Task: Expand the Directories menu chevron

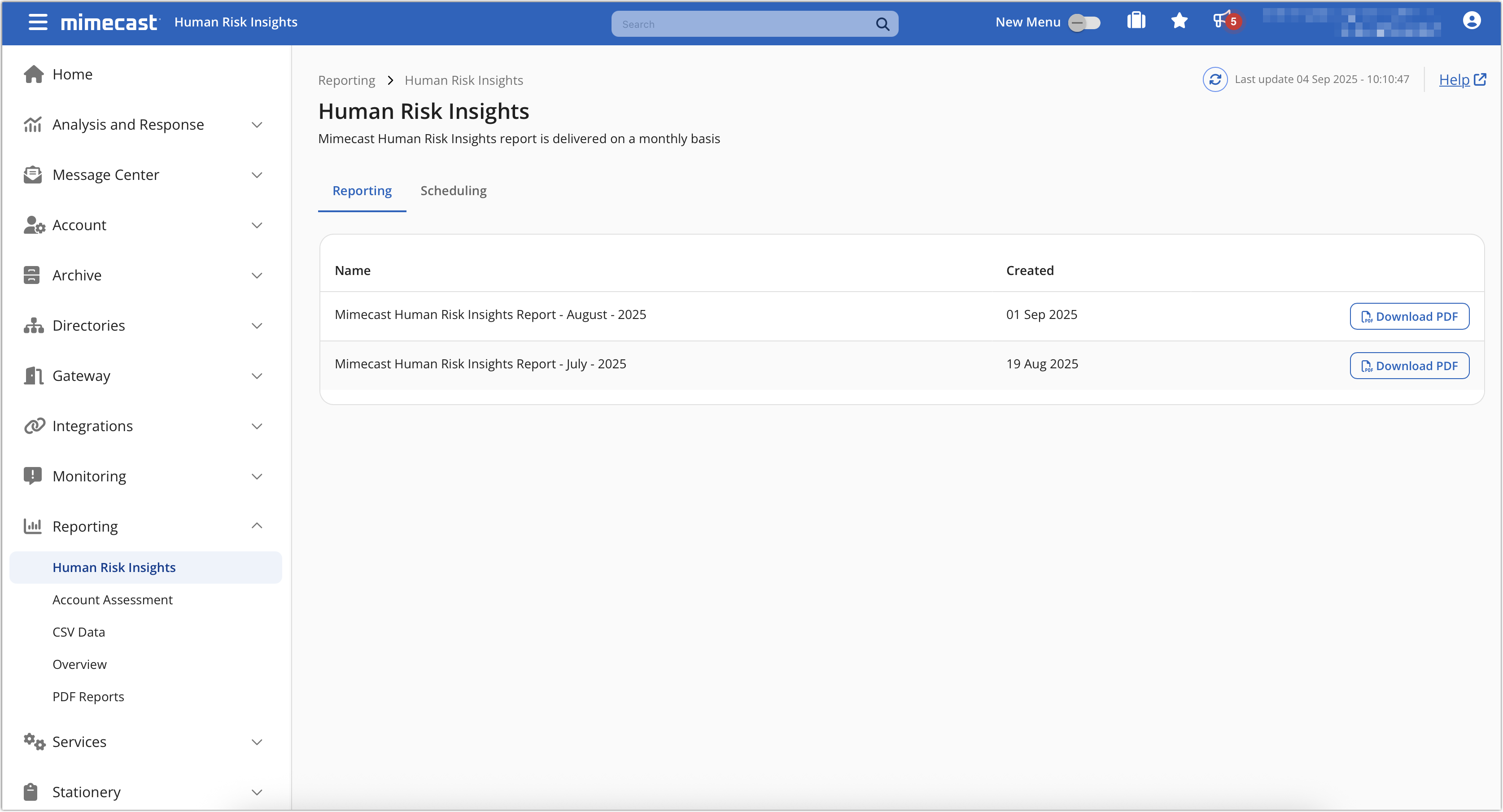Action: pyautogui.click(x=257, y=326)
